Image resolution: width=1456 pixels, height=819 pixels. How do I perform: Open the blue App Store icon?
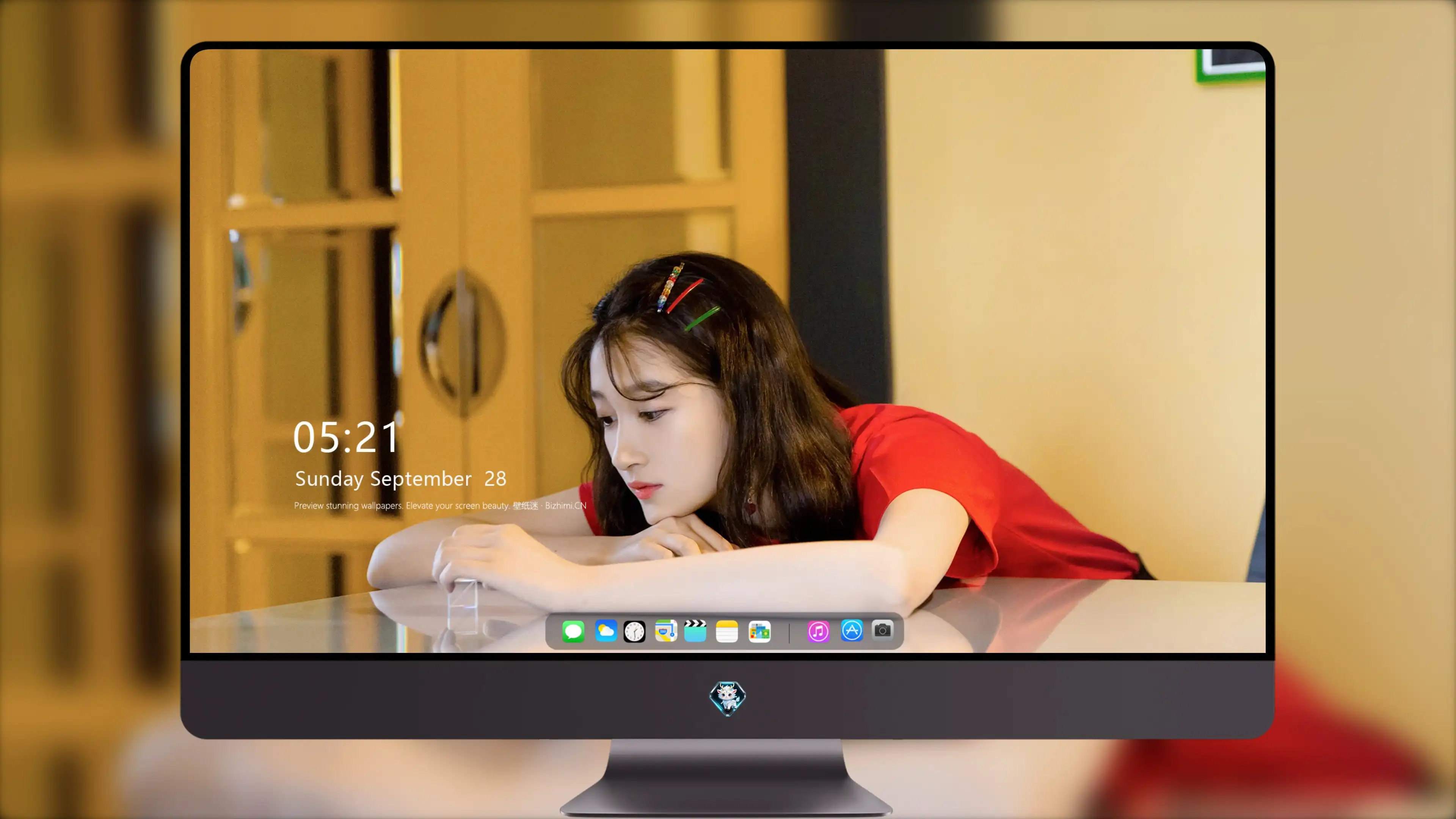coord(852,630)
